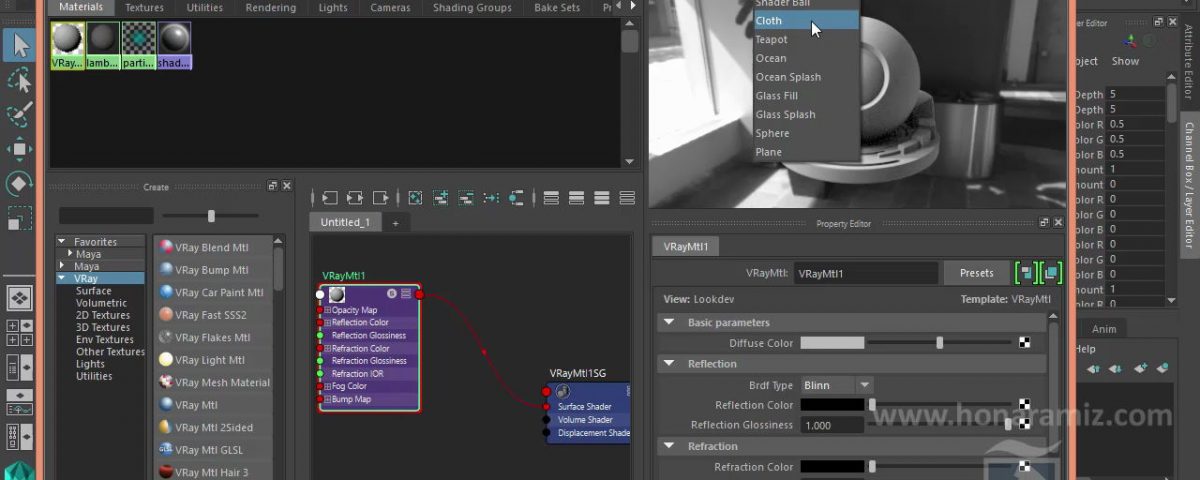Open the Brdf Type dropdown
This screenshot has height=480, width=1200.
tap(837, 385)
